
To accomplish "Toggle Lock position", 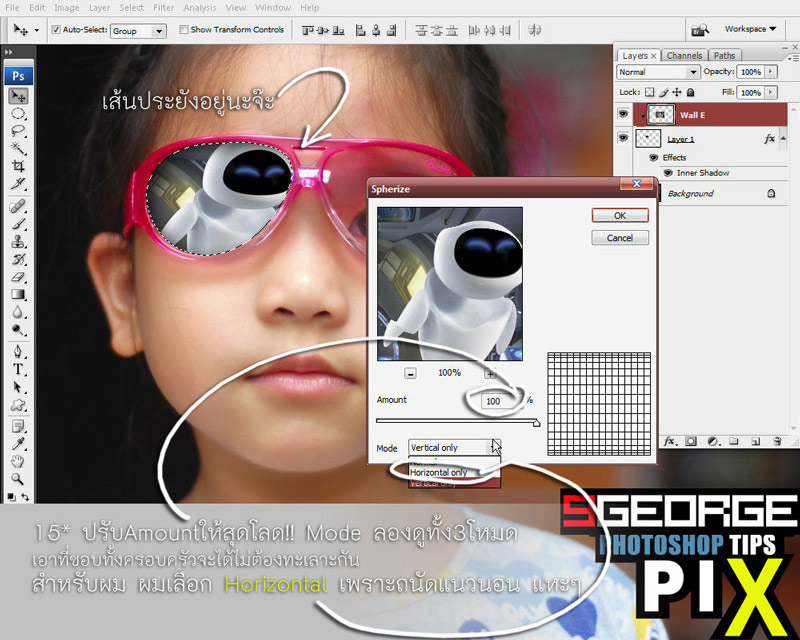I will (677, 92).
